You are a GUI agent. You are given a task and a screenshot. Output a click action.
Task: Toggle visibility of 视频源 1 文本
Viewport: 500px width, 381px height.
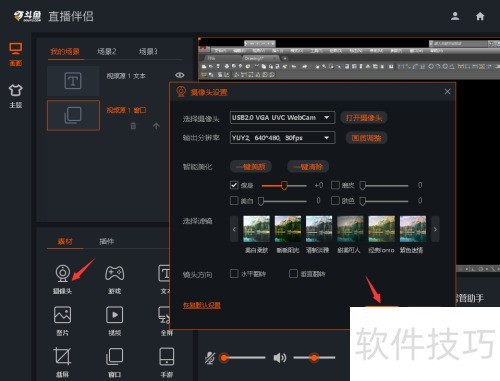tap(180, 75)
